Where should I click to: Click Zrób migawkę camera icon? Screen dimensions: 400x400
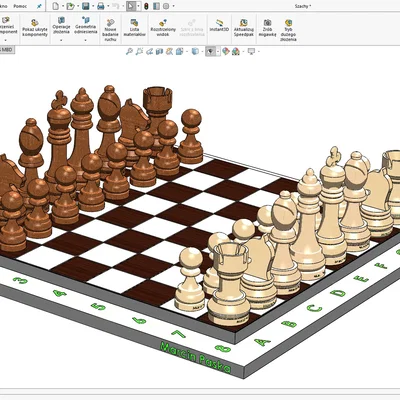coord(267,27)
